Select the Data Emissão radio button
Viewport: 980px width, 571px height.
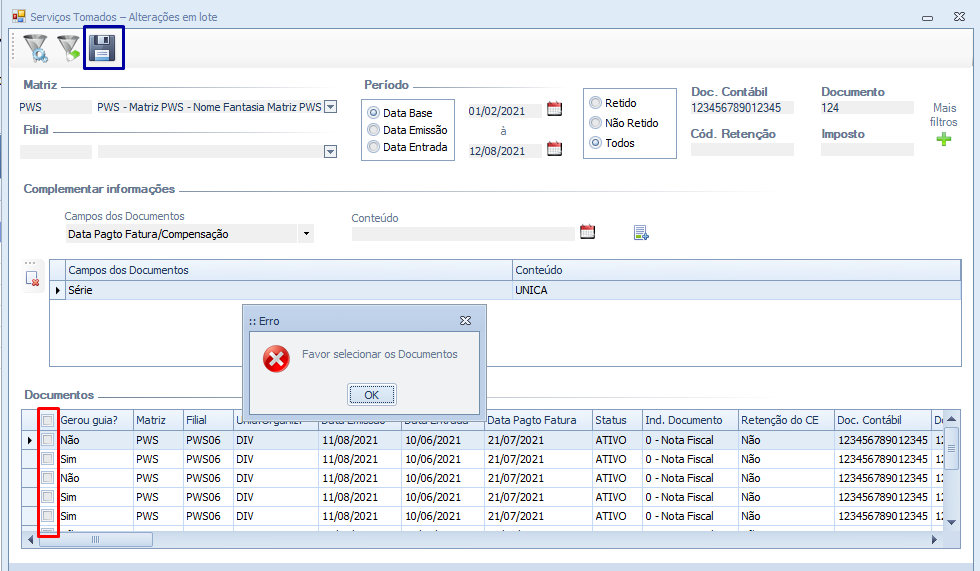pos(374,130)
